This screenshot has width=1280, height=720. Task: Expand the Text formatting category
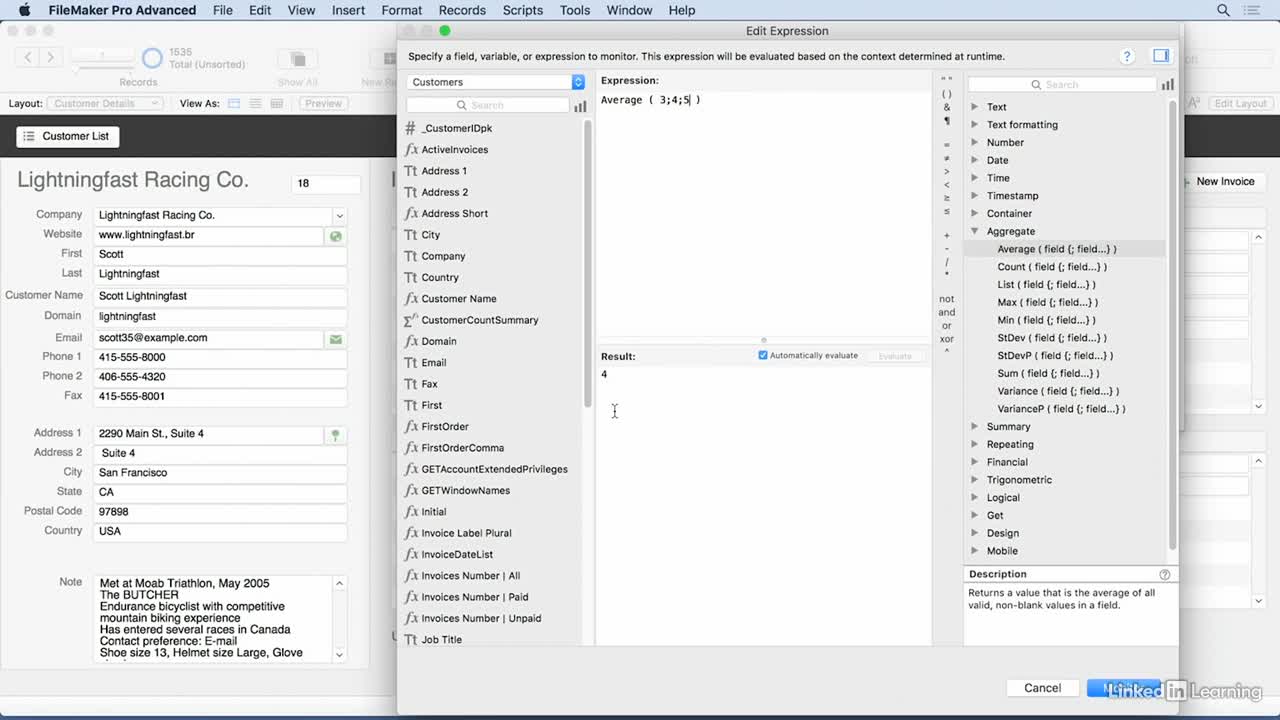[x=975, y=125]
